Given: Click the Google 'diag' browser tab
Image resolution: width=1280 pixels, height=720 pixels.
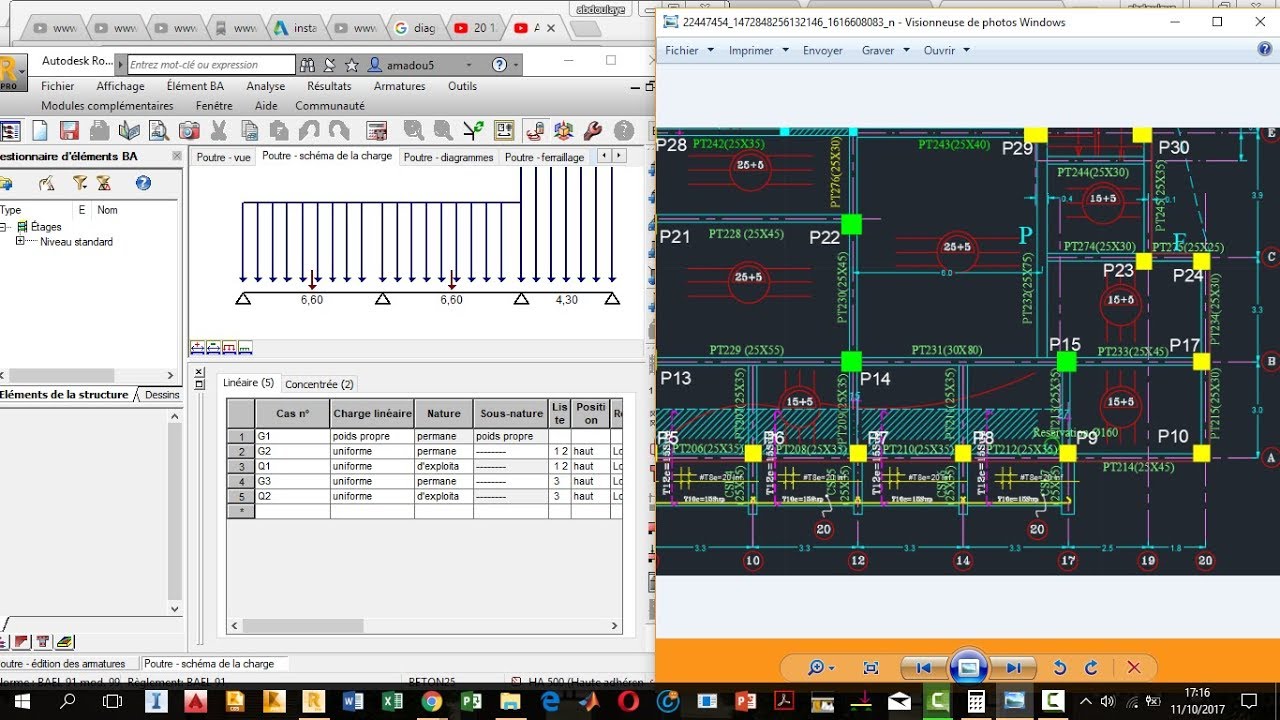Looking at the screenshot, I should point(415,28).
